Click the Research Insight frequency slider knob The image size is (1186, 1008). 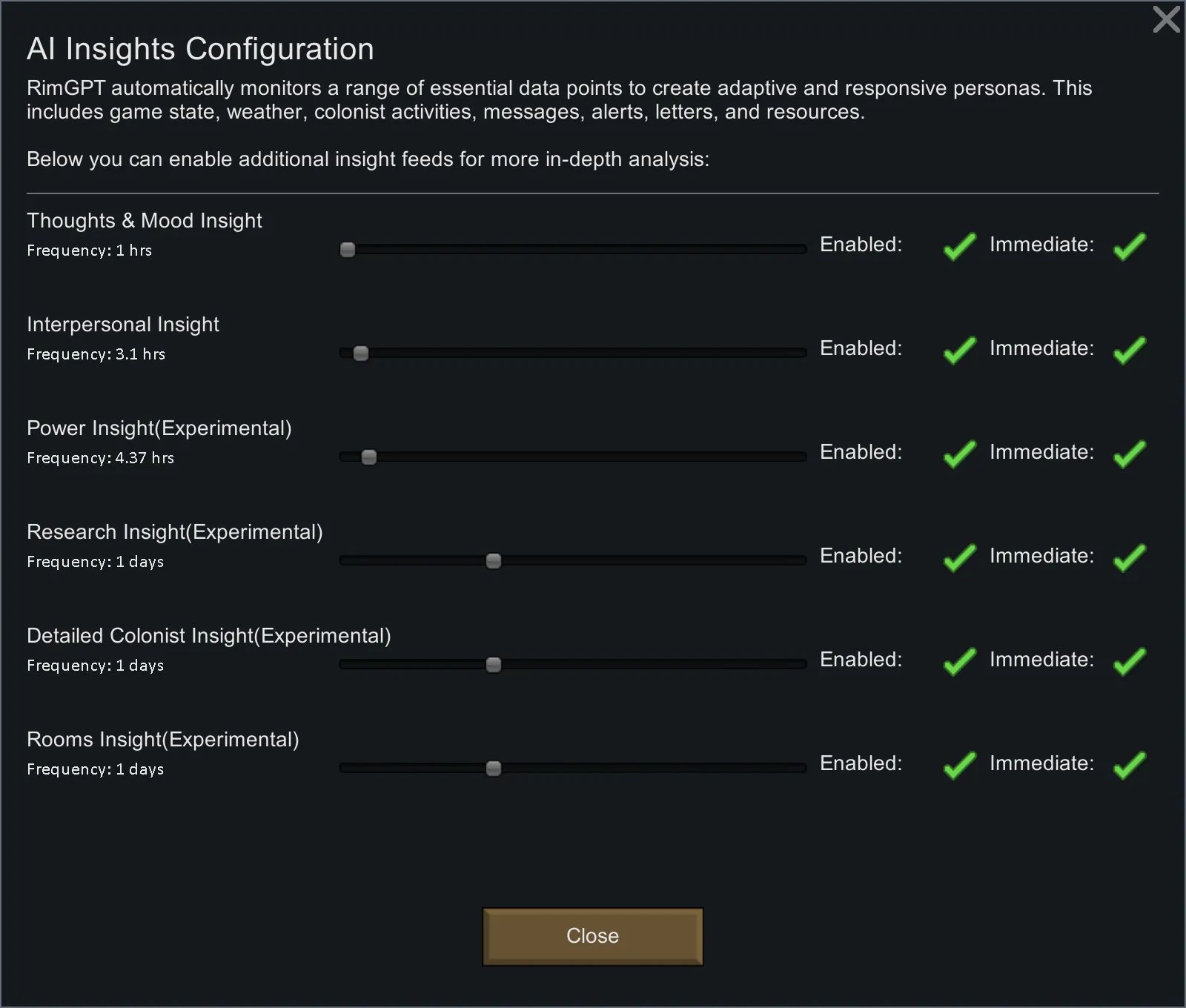[x=494, y=561]
